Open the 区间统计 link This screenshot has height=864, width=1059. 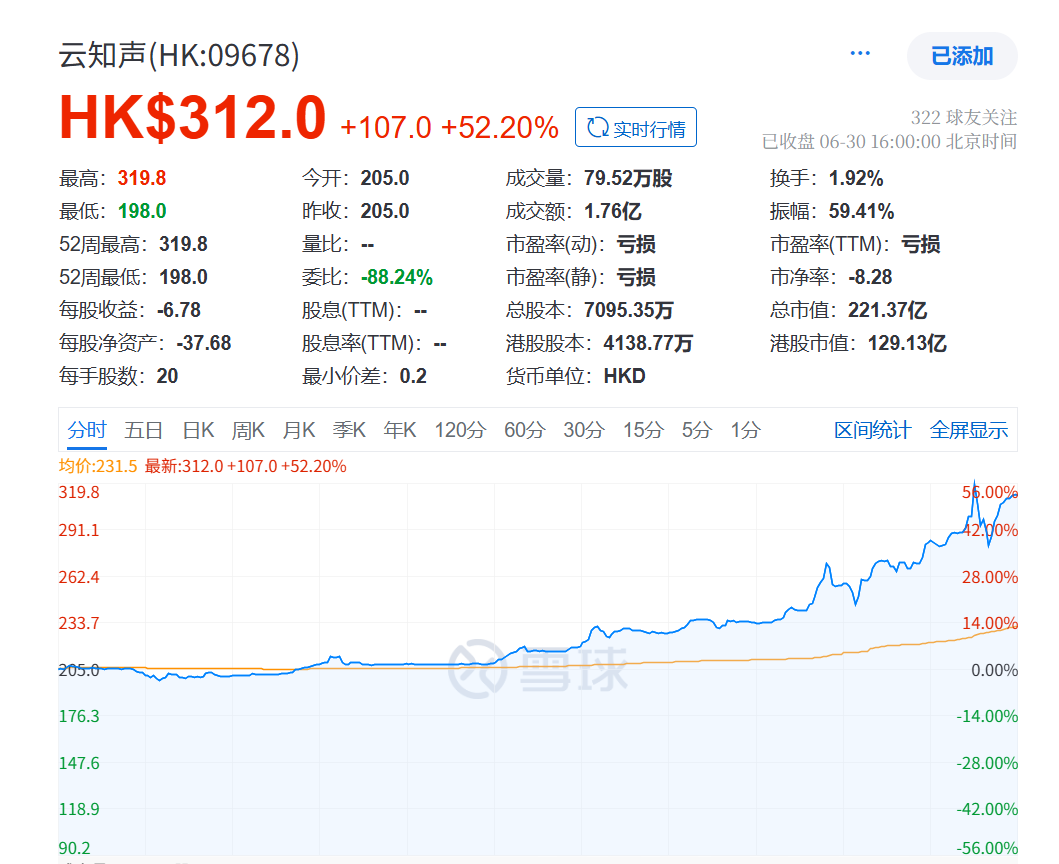coord(873,430)
